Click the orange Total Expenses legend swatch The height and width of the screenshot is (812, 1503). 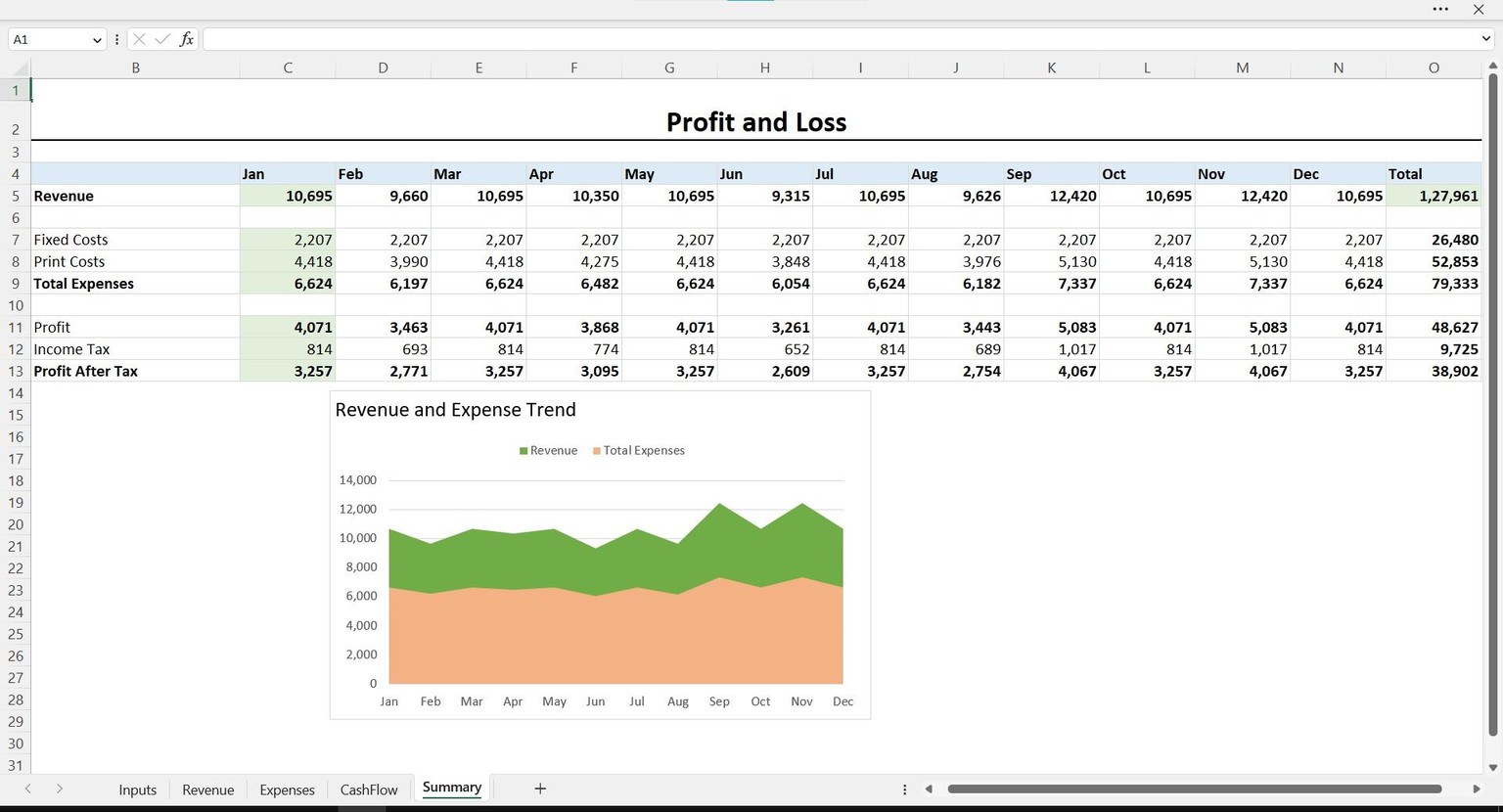597,451
